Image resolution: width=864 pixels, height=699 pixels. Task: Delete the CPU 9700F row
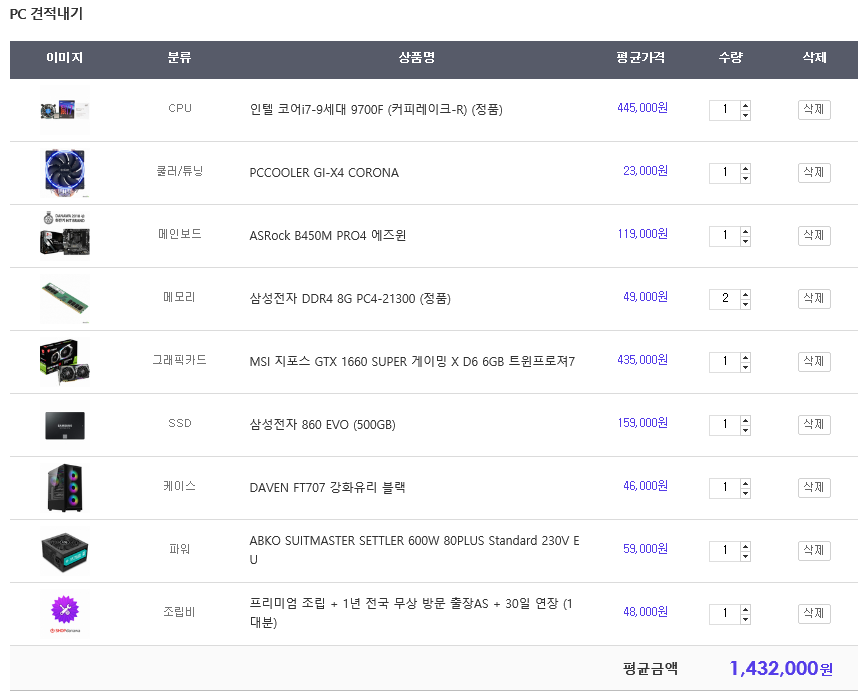pyautogui.click(x=814, y=110)
